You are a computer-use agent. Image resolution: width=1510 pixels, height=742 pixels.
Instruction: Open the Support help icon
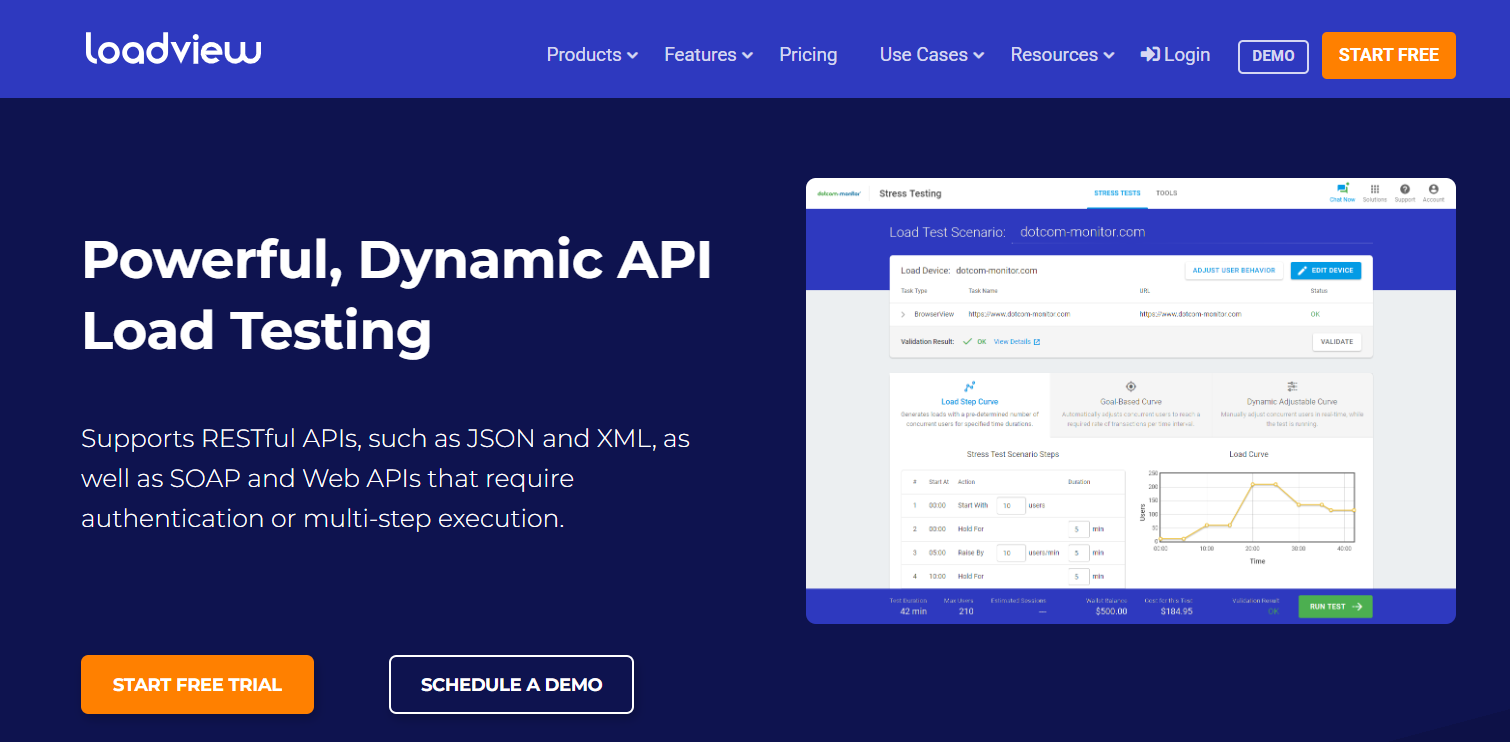tap(1405, 192)
